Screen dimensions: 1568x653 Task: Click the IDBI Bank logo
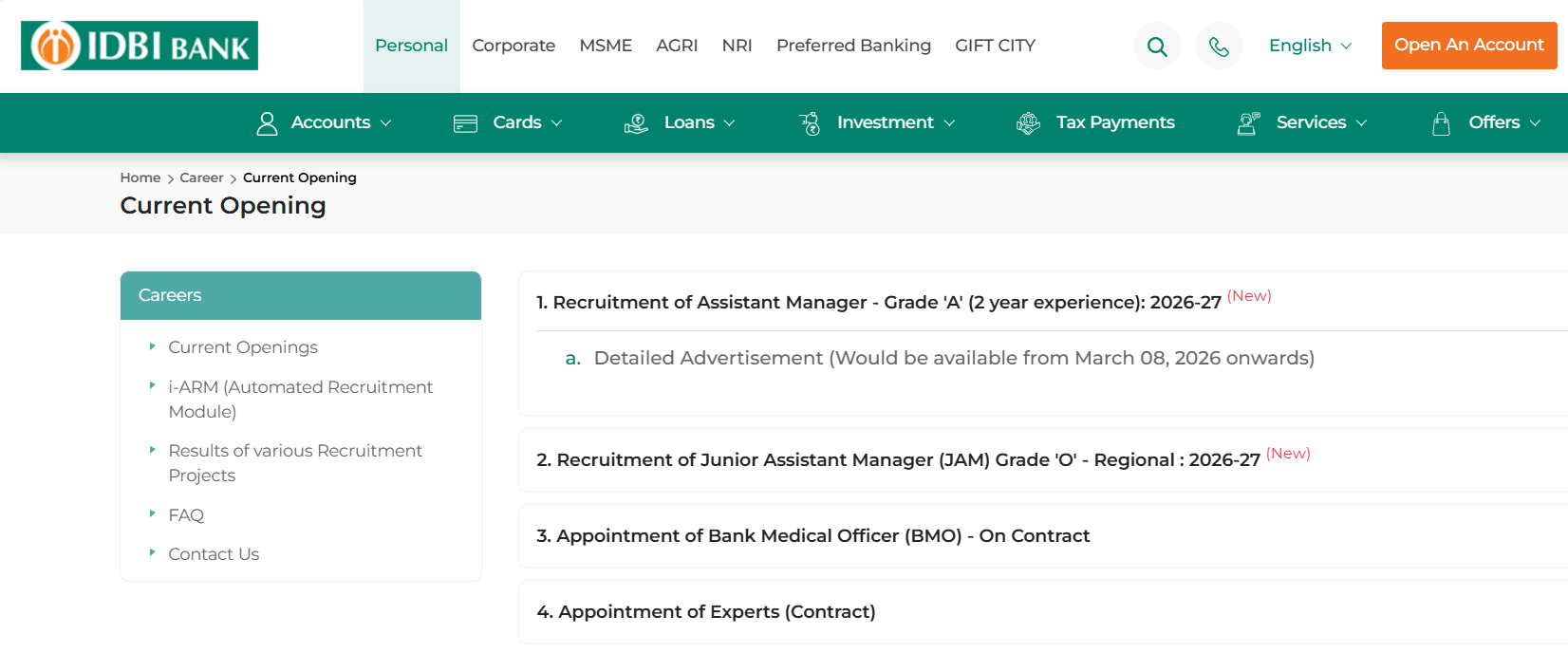[140, 46]
